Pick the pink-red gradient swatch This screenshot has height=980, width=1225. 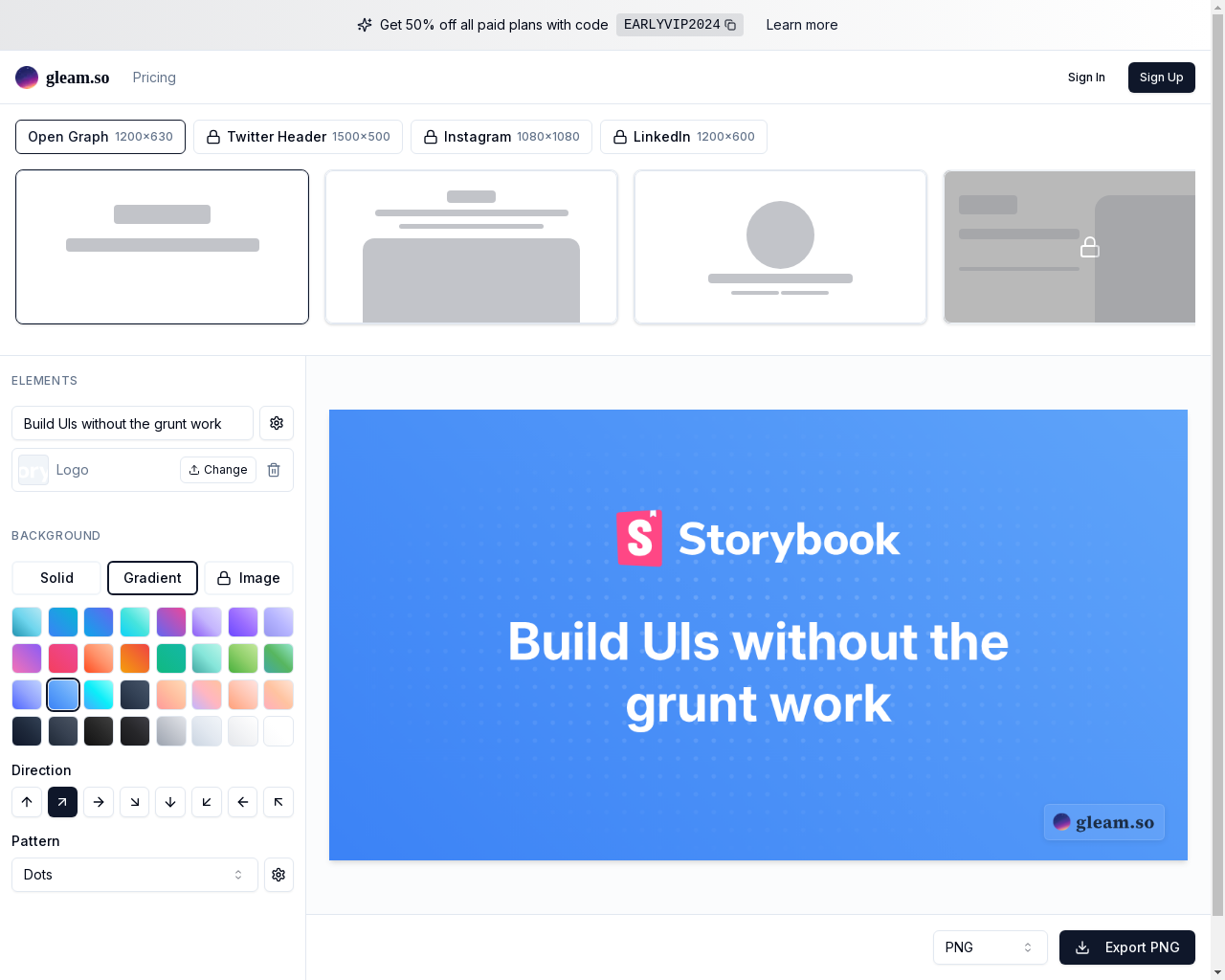pyautogui.click(x=62, y=658)
